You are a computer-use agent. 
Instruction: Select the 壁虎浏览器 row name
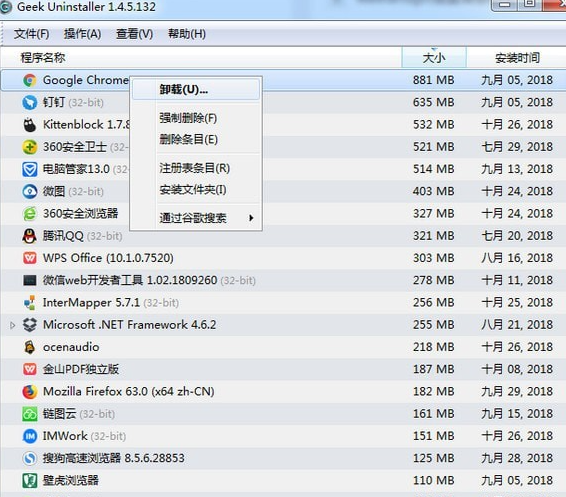tap(71, 481)
